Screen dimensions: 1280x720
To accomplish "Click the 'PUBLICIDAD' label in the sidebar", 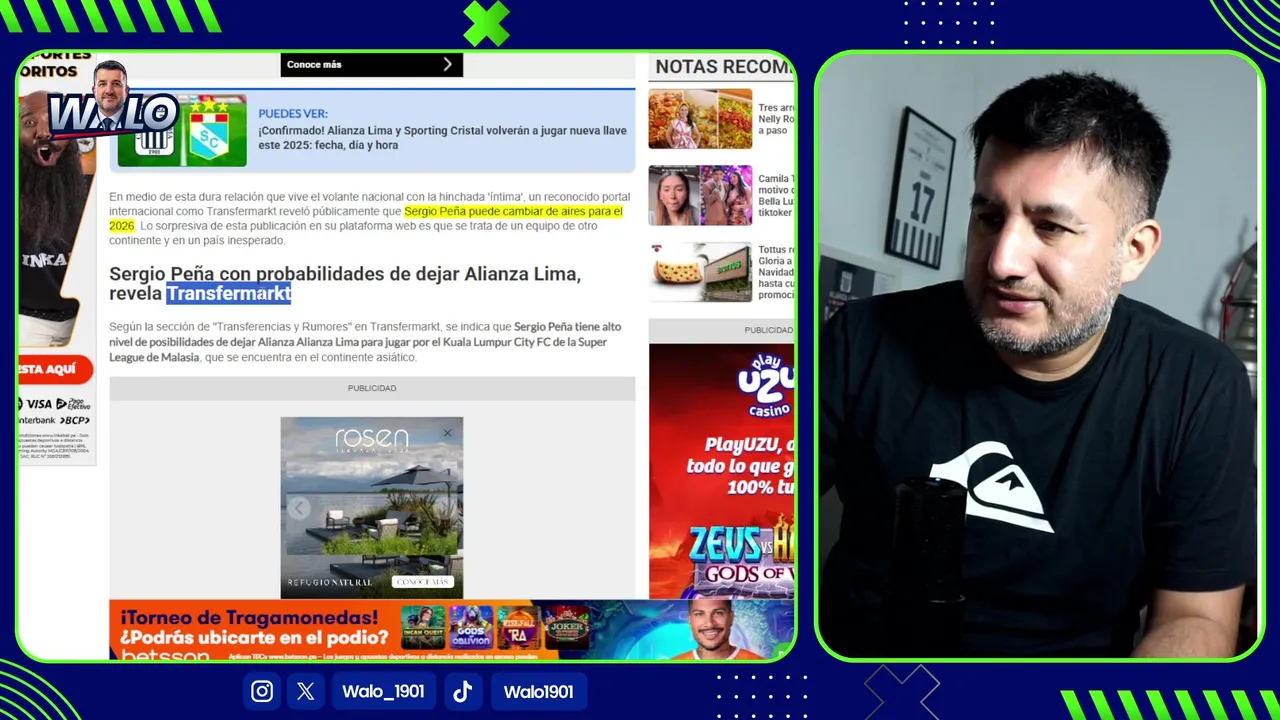I will [768, 330].
